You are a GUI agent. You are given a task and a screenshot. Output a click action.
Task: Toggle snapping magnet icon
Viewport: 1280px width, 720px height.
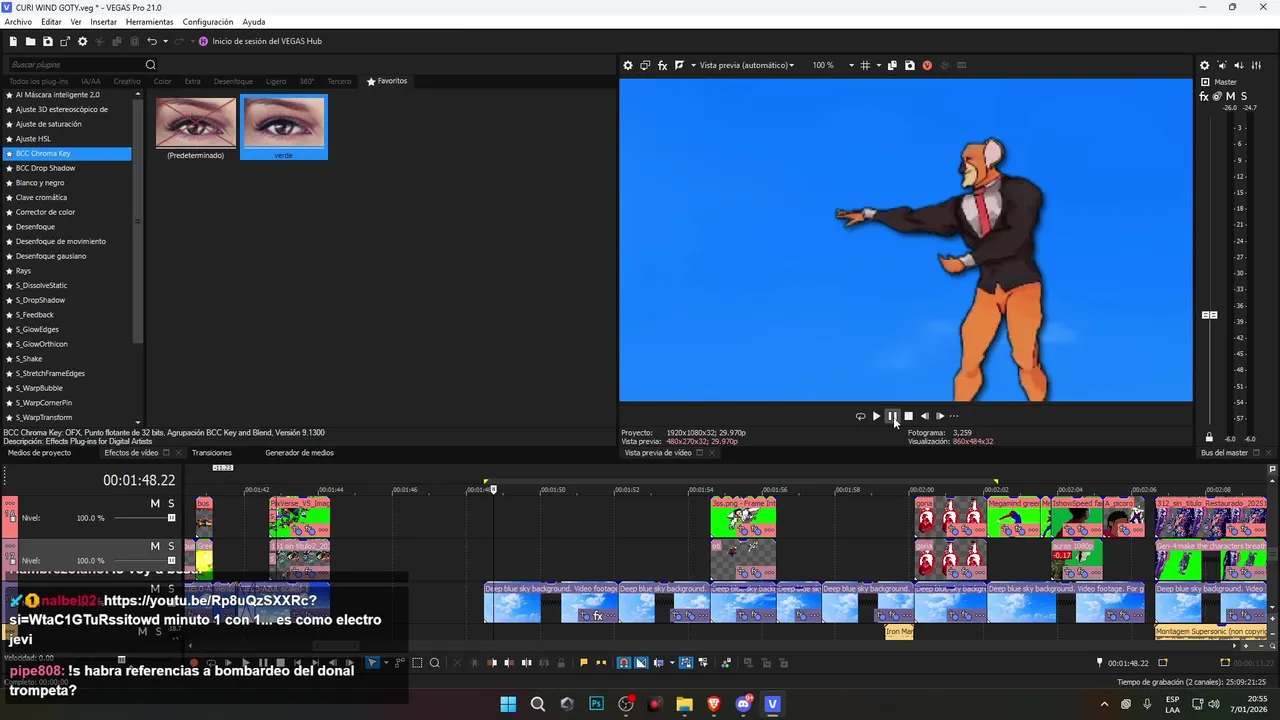[x=624, y=662]
